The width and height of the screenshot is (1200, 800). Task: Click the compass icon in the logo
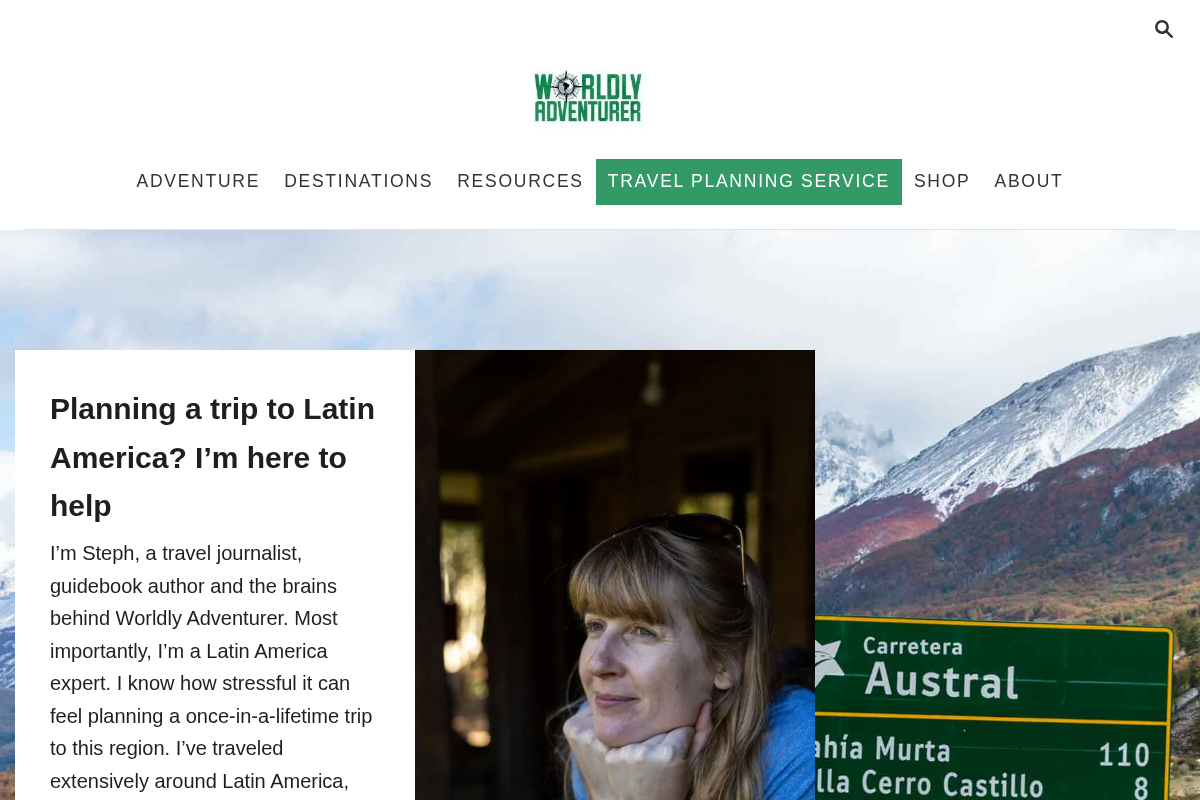click(567, 86)
